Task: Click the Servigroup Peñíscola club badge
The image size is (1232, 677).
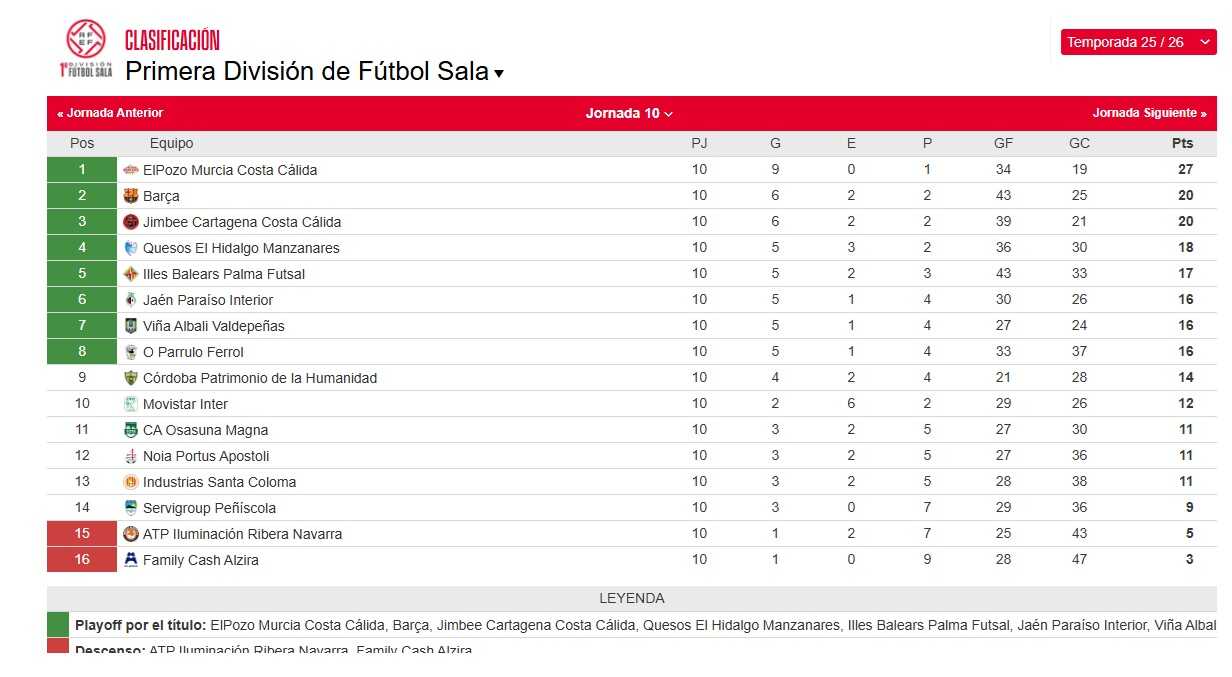Action: pos(131,507)
